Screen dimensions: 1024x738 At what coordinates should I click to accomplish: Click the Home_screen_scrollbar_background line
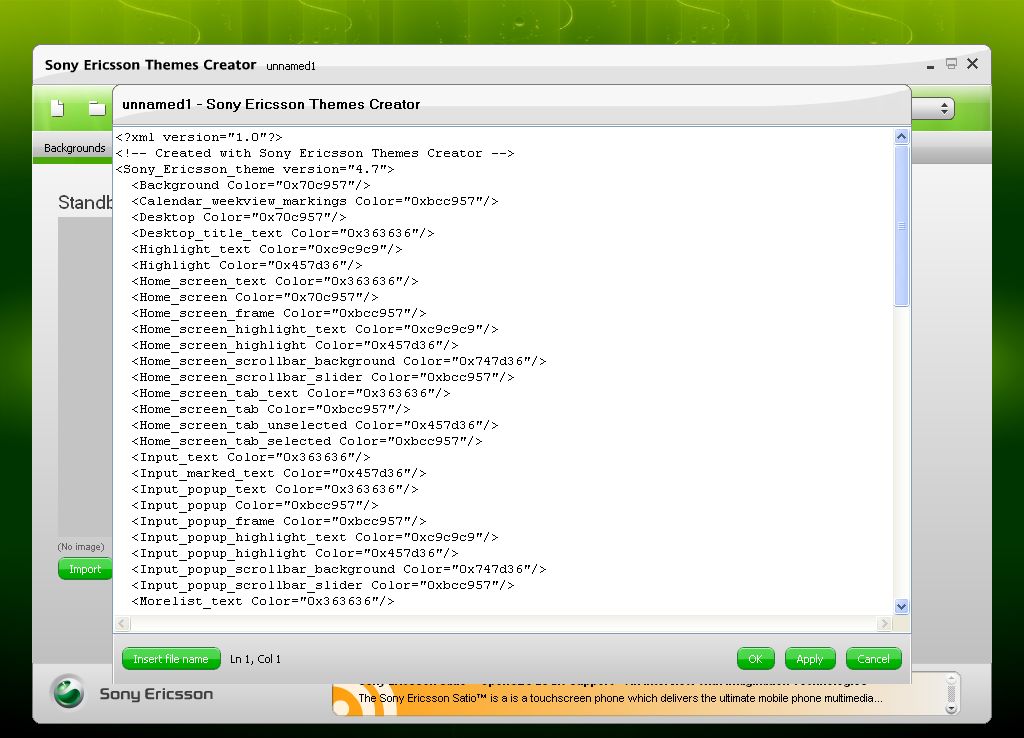(x=339, y=361)
